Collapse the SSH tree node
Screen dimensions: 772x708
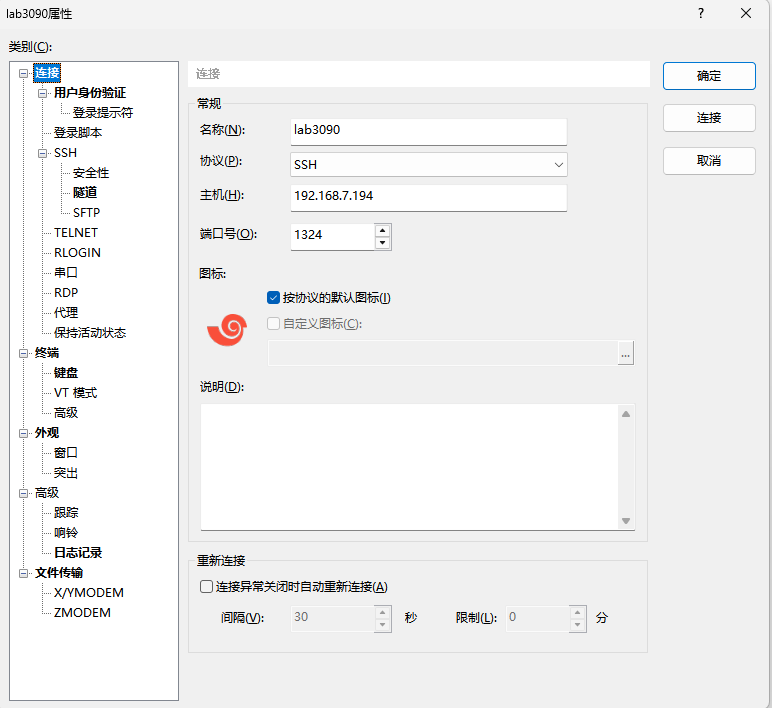pyautogui.click(x=42, y=153)
